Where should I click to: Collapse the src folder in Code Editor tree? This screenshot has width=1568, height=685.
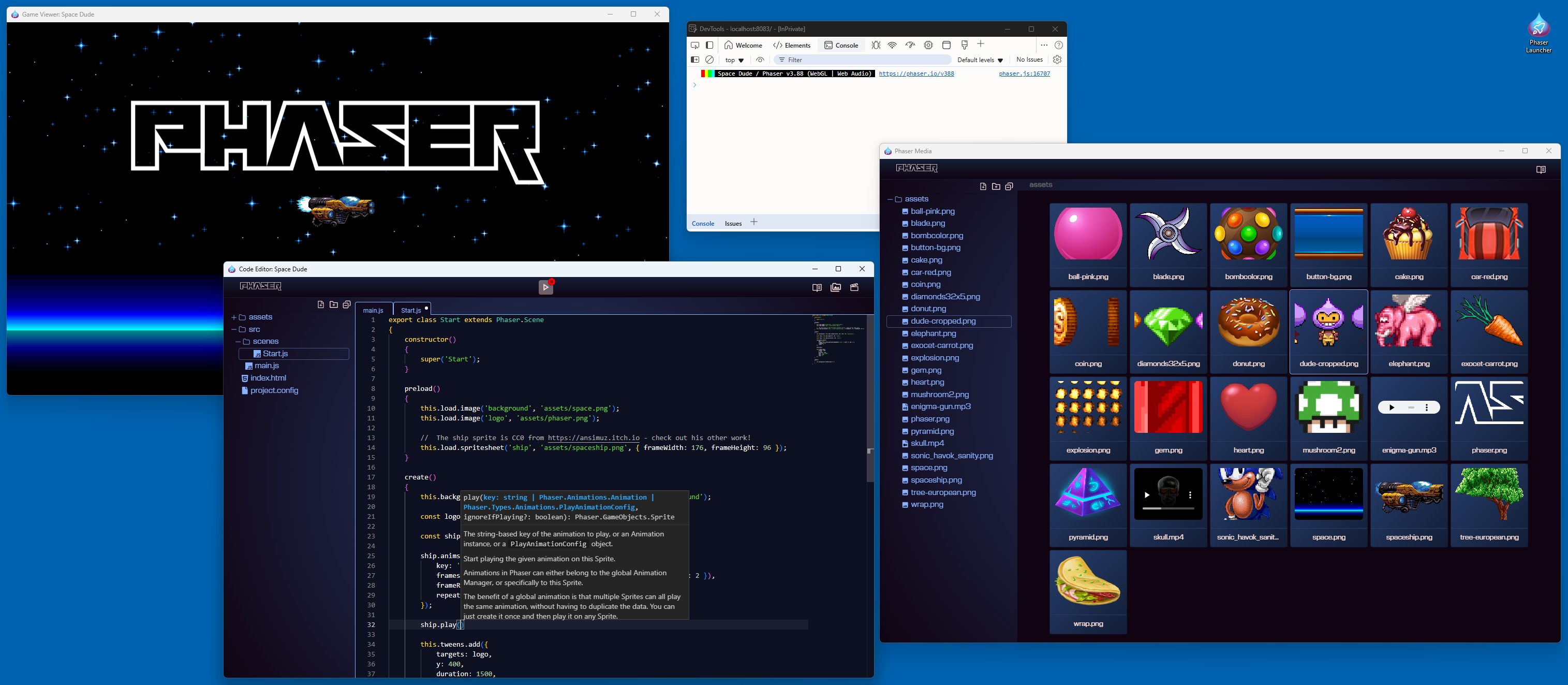[x=234, y=329]
